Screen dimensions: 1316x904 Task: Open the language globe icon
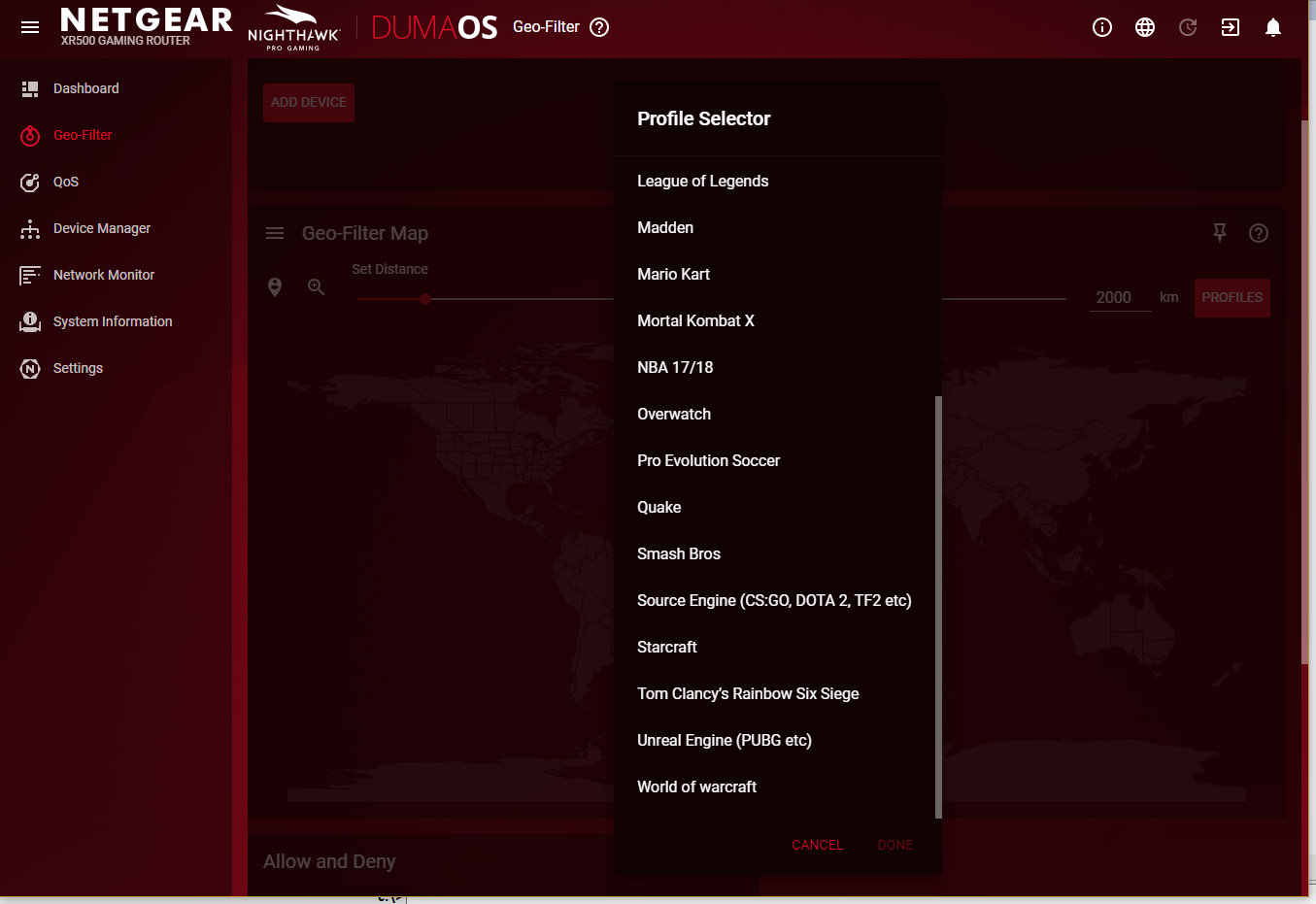[1145, 27]
